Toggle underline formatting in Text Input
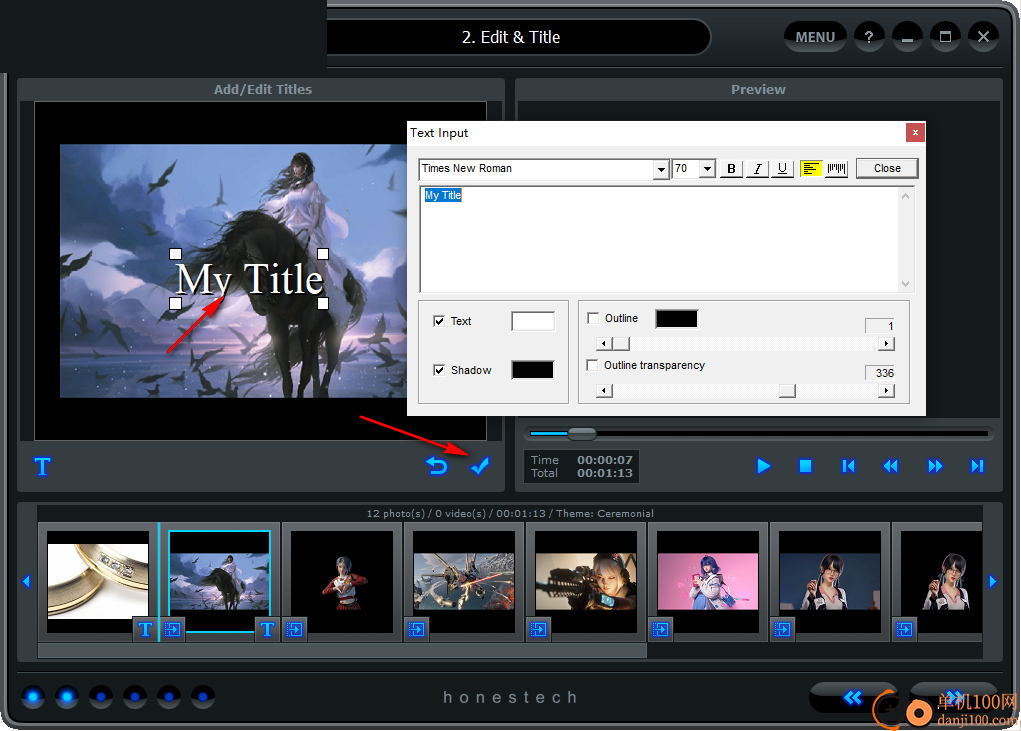The width and height of the screenshot is (1021, 731). coord(783,169)
